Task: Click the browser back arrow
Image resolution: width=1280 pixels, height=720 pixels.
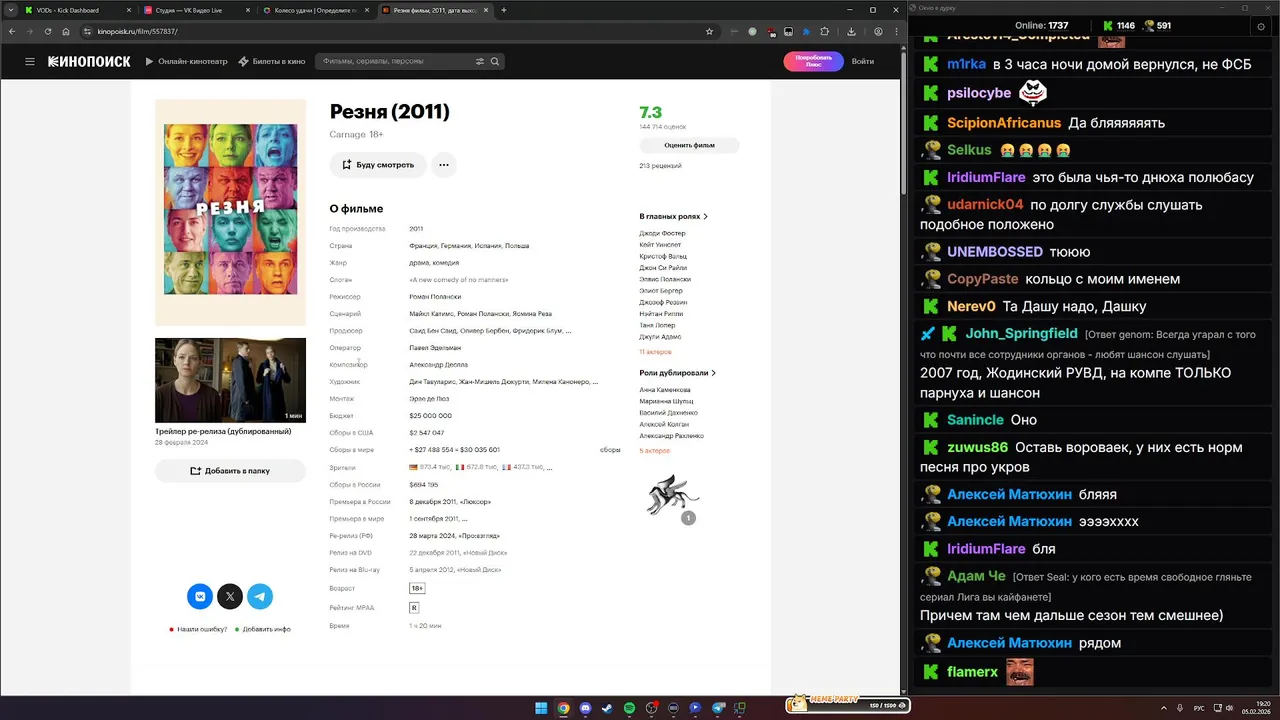Action: (x=11, y=31)
